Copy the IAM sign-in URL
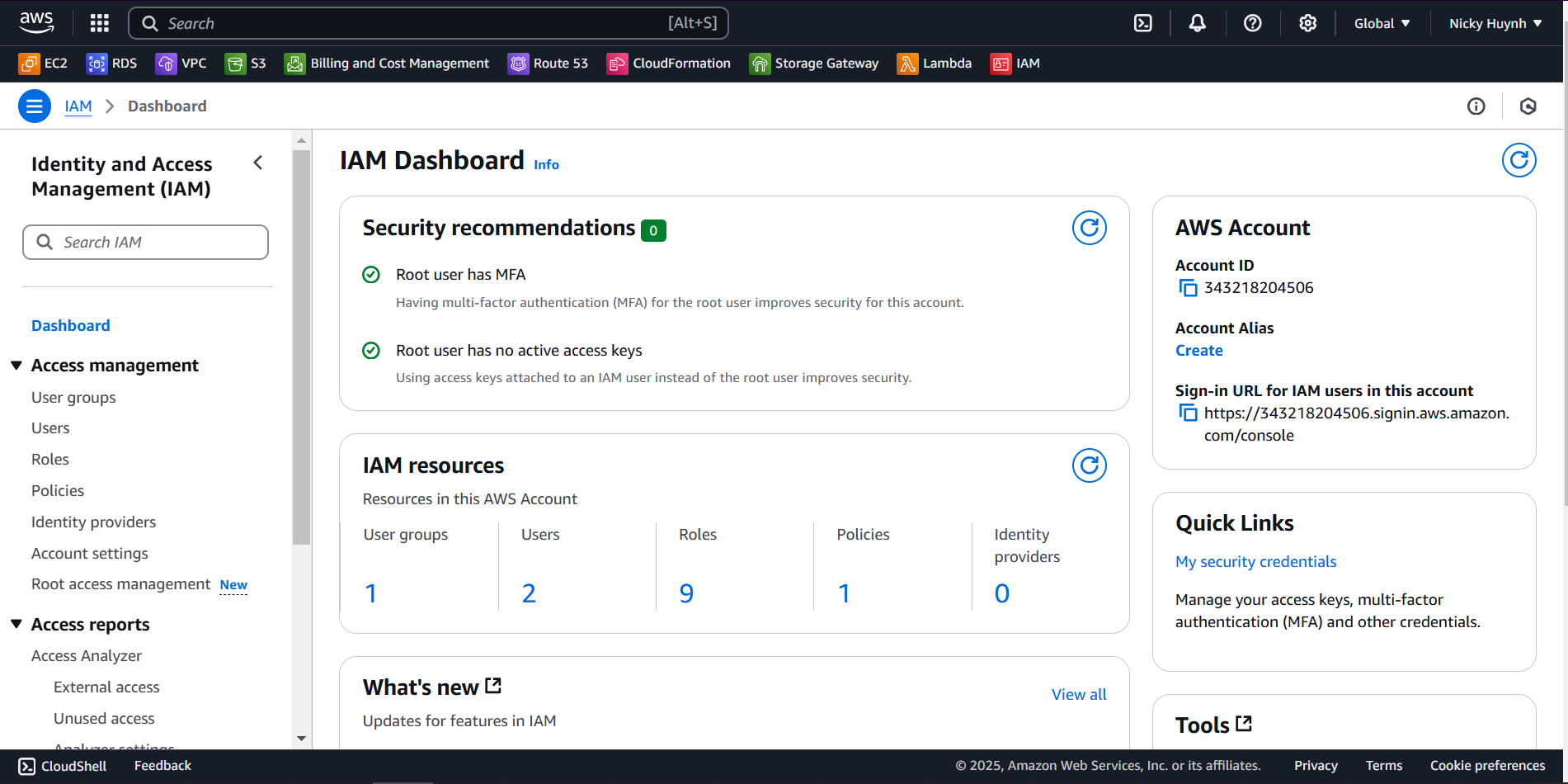The width and height of the screenshot is (1568, 784). tap(1188, 413)
